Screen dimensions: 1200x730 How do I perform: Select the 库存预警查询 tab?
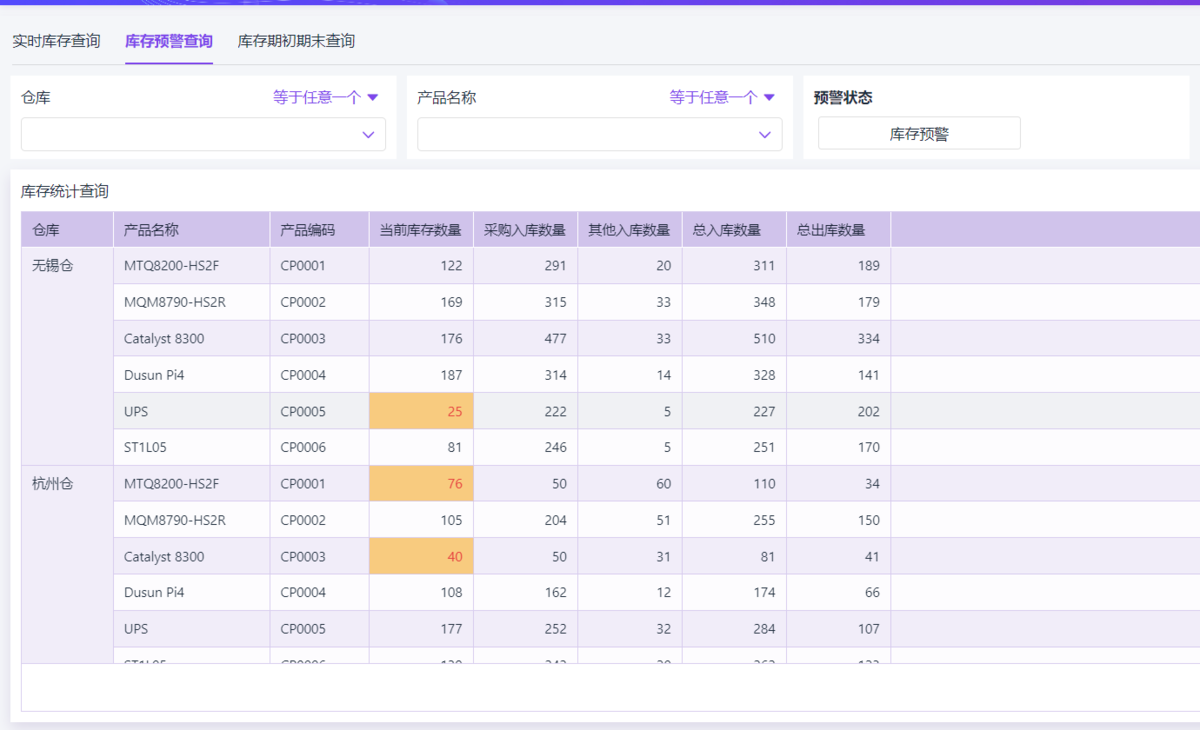[168, 41]
